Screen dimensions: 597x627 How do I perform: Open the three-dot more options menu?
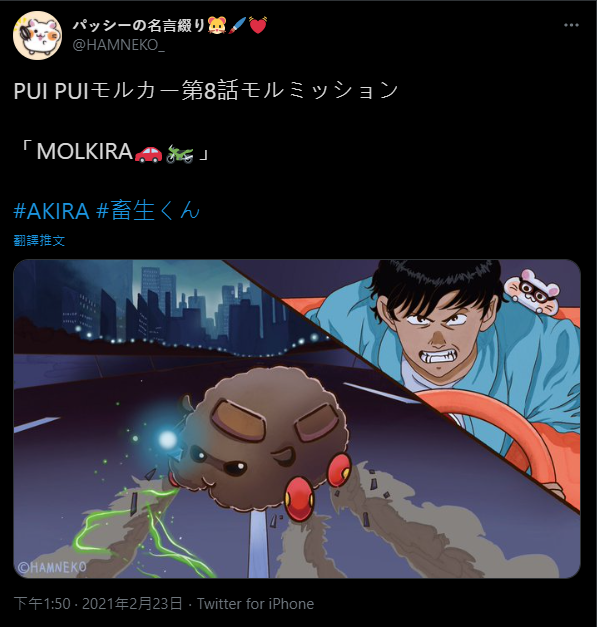click(571, 25)
